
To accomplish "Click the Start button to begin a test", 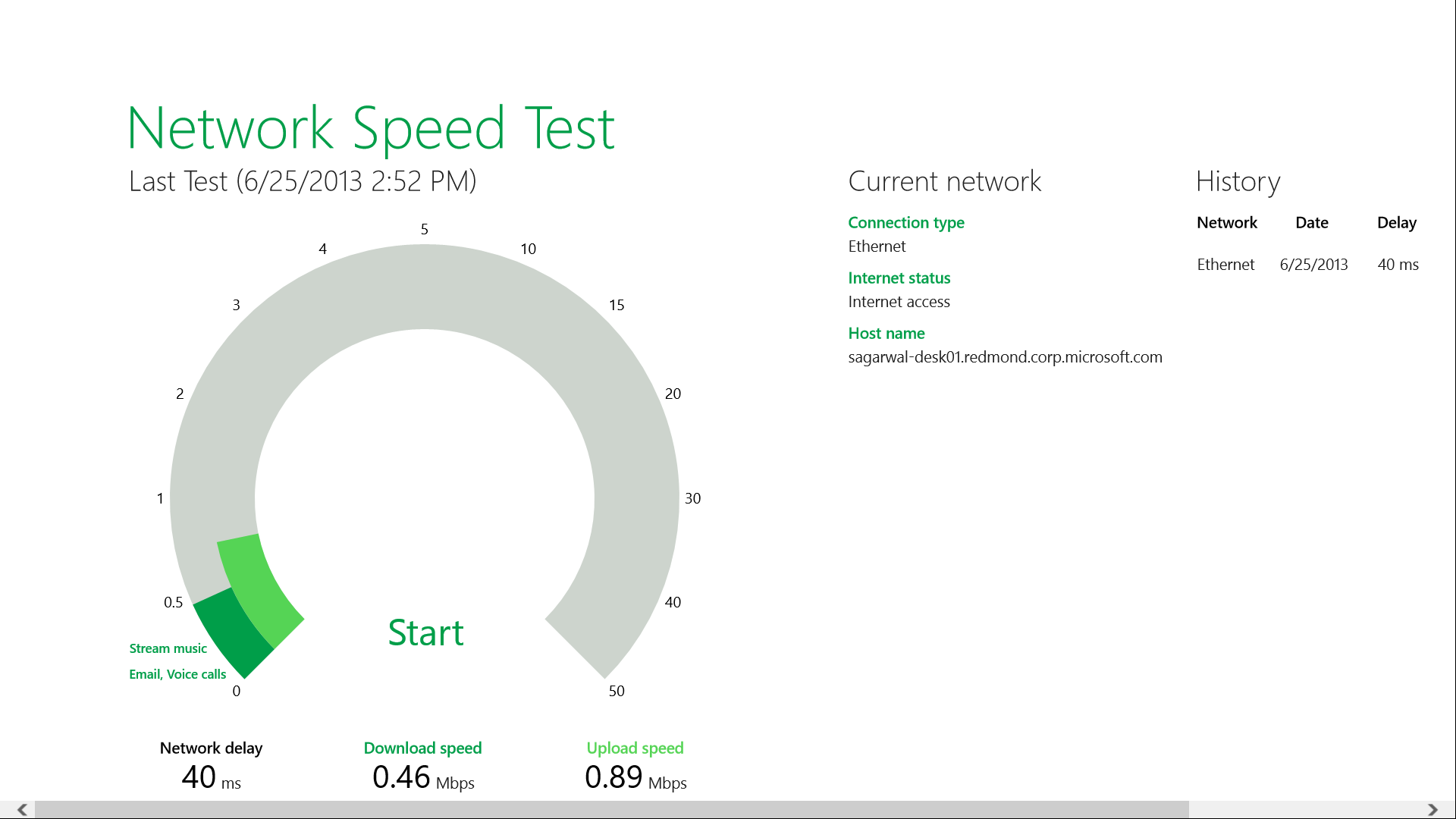I will click(x=425, y=632).
